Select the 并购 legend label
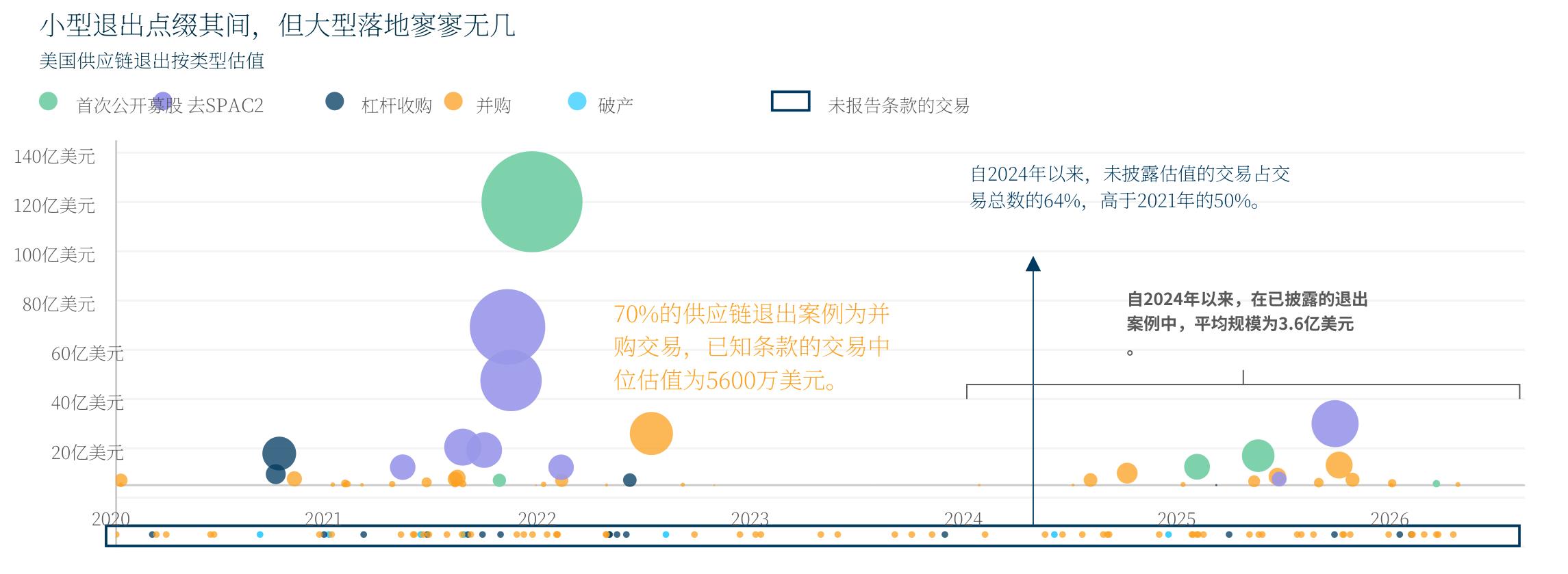The width and height of the screenshot is (1568, 574). click(x=494, y=105)
